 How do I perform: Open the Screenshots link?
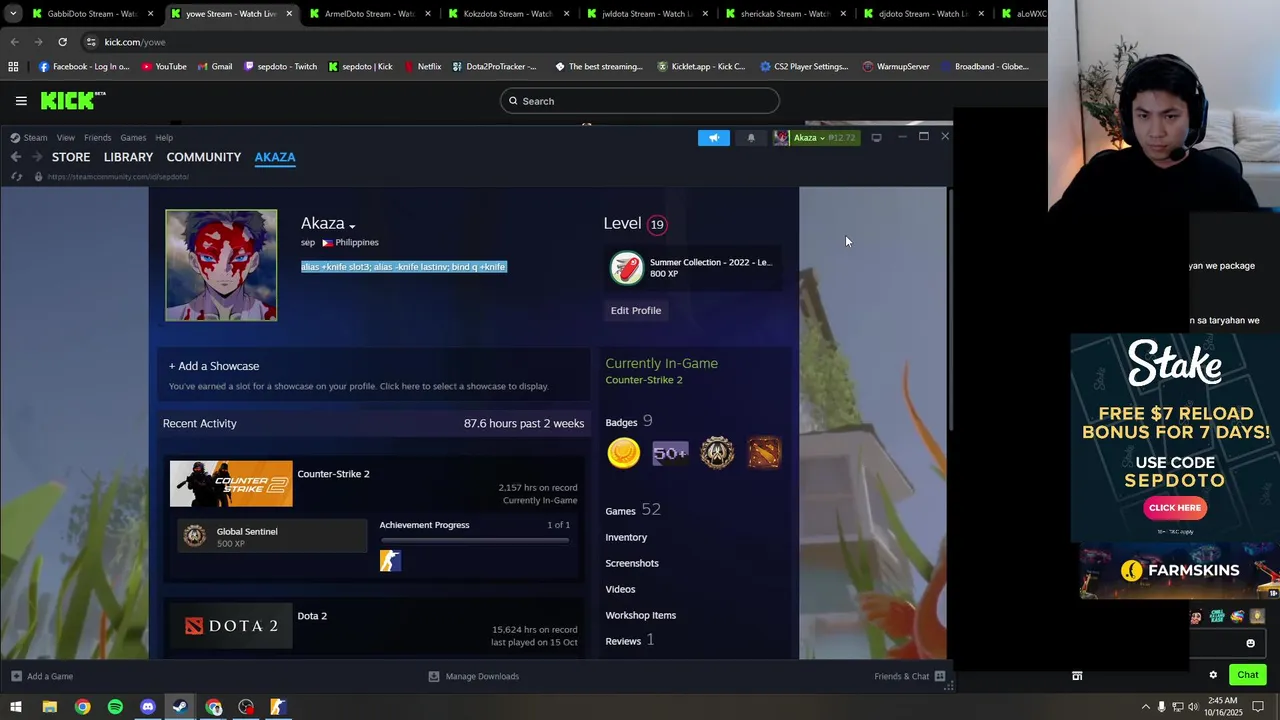[632, 563]
